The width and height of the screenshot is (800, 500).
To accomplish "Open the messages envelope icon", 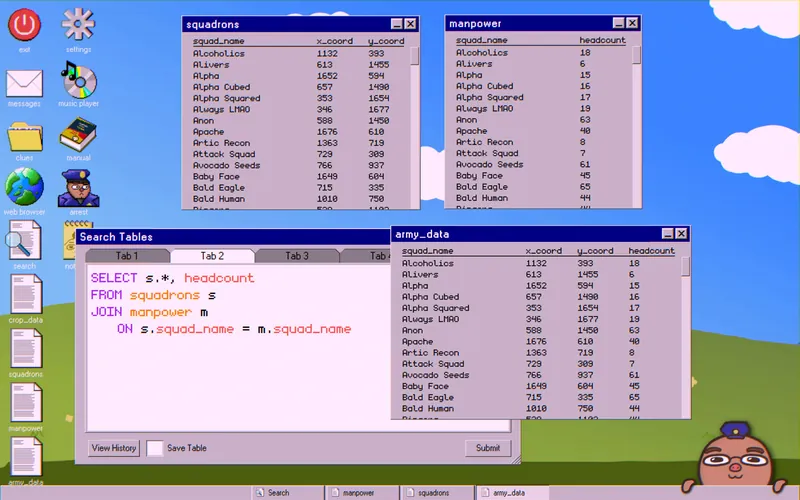I will [24, 84].
